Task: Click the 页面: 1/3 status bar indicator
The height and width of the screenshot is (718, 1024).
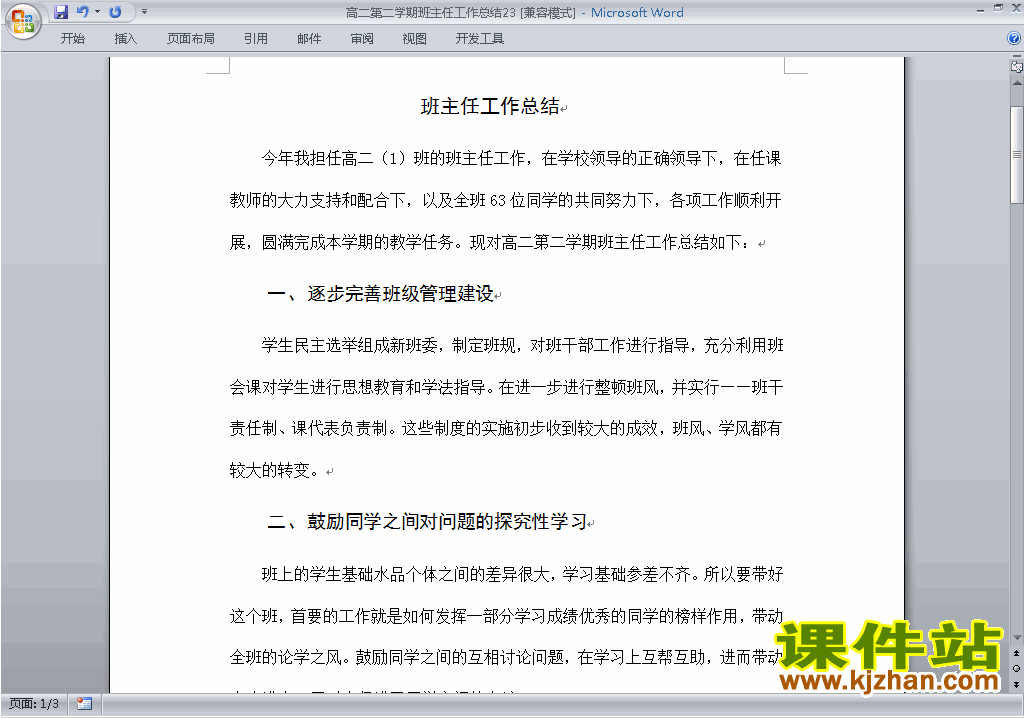Action: pyautogui.click(x=34, y=704)
